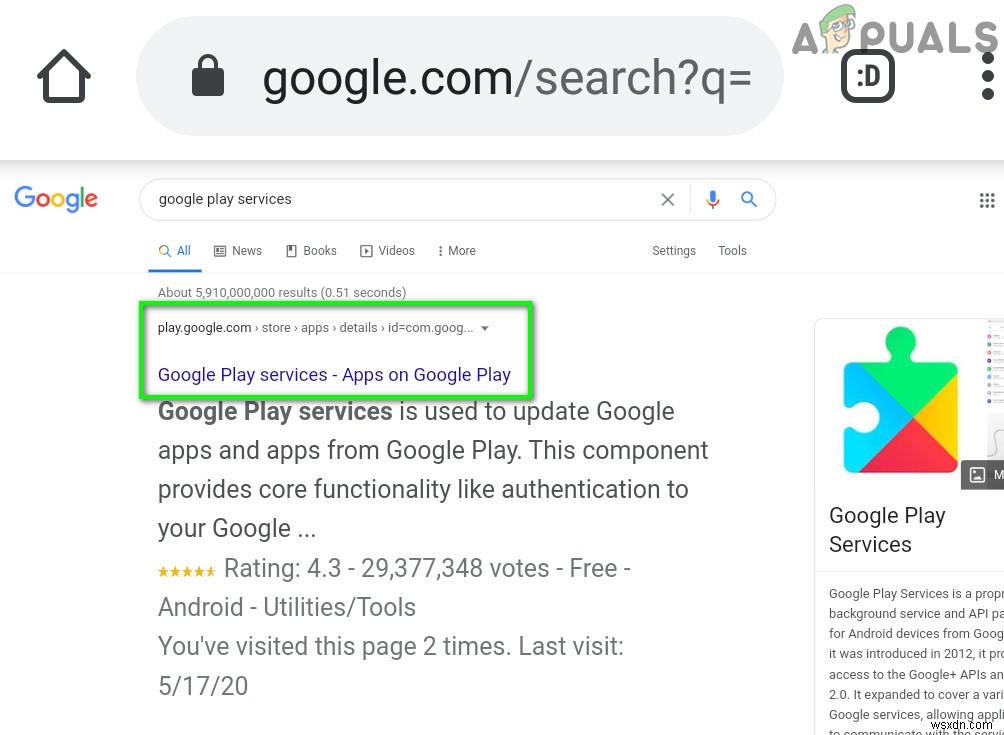
Task: Expand the breadcrumb dropdown arrow under play.google.com
Action: pos(485,328)
